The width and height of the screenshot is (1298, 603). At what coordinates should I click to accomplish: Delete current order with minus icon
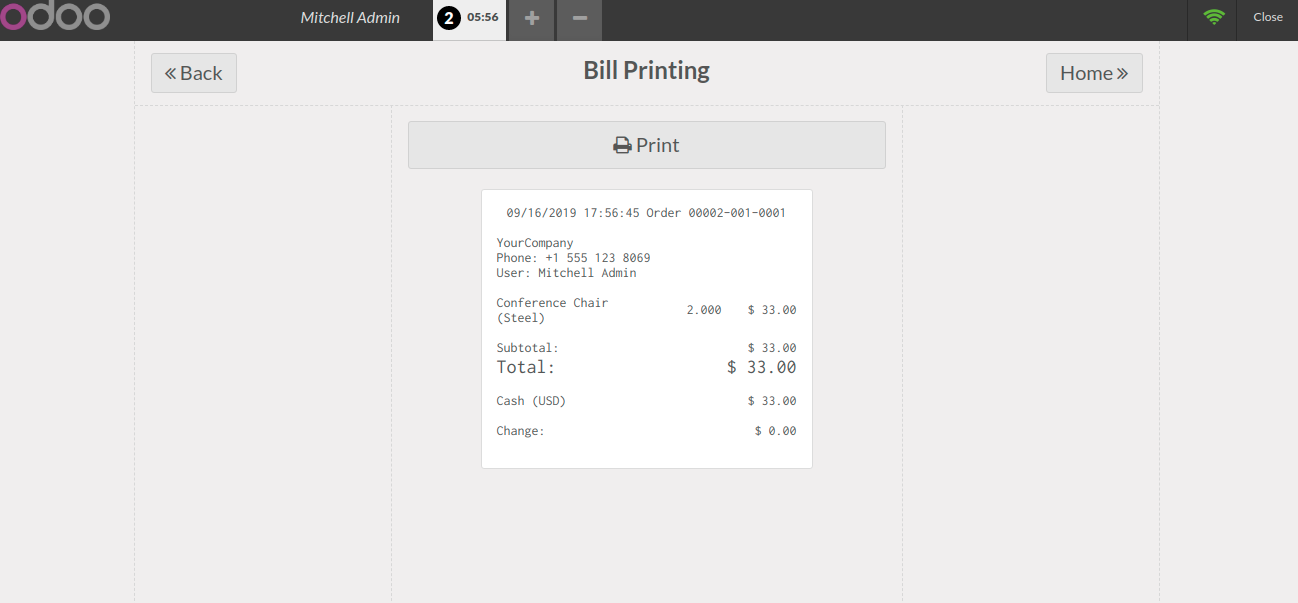579,18
